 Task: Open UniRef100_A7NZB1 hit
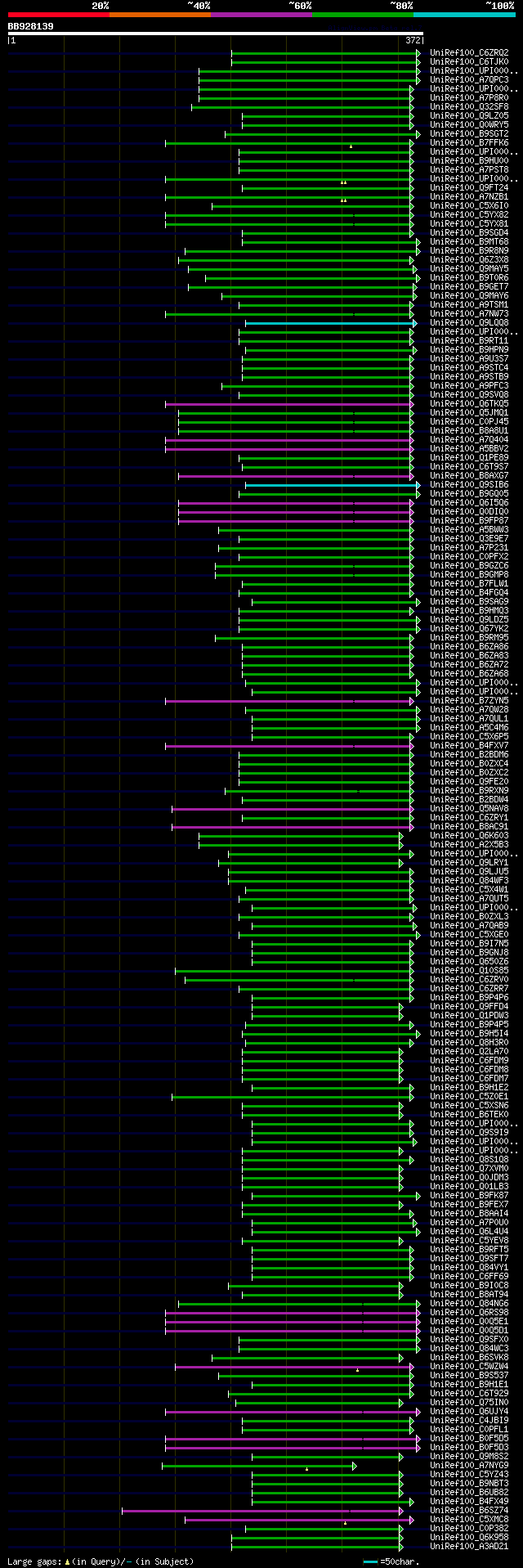point(469,197)
